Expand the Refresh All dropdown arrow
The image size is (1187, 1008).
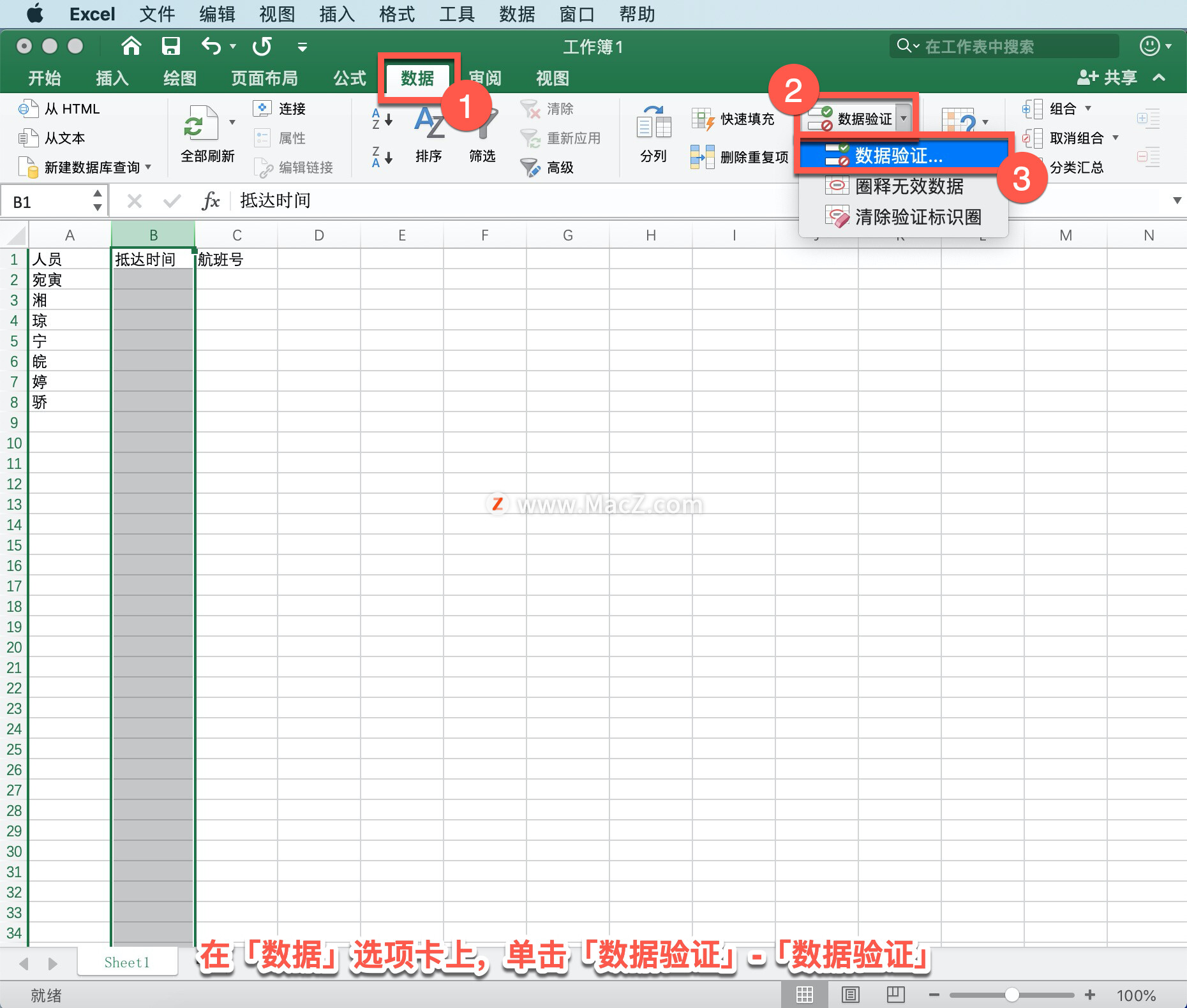click(x=232, y=122)
